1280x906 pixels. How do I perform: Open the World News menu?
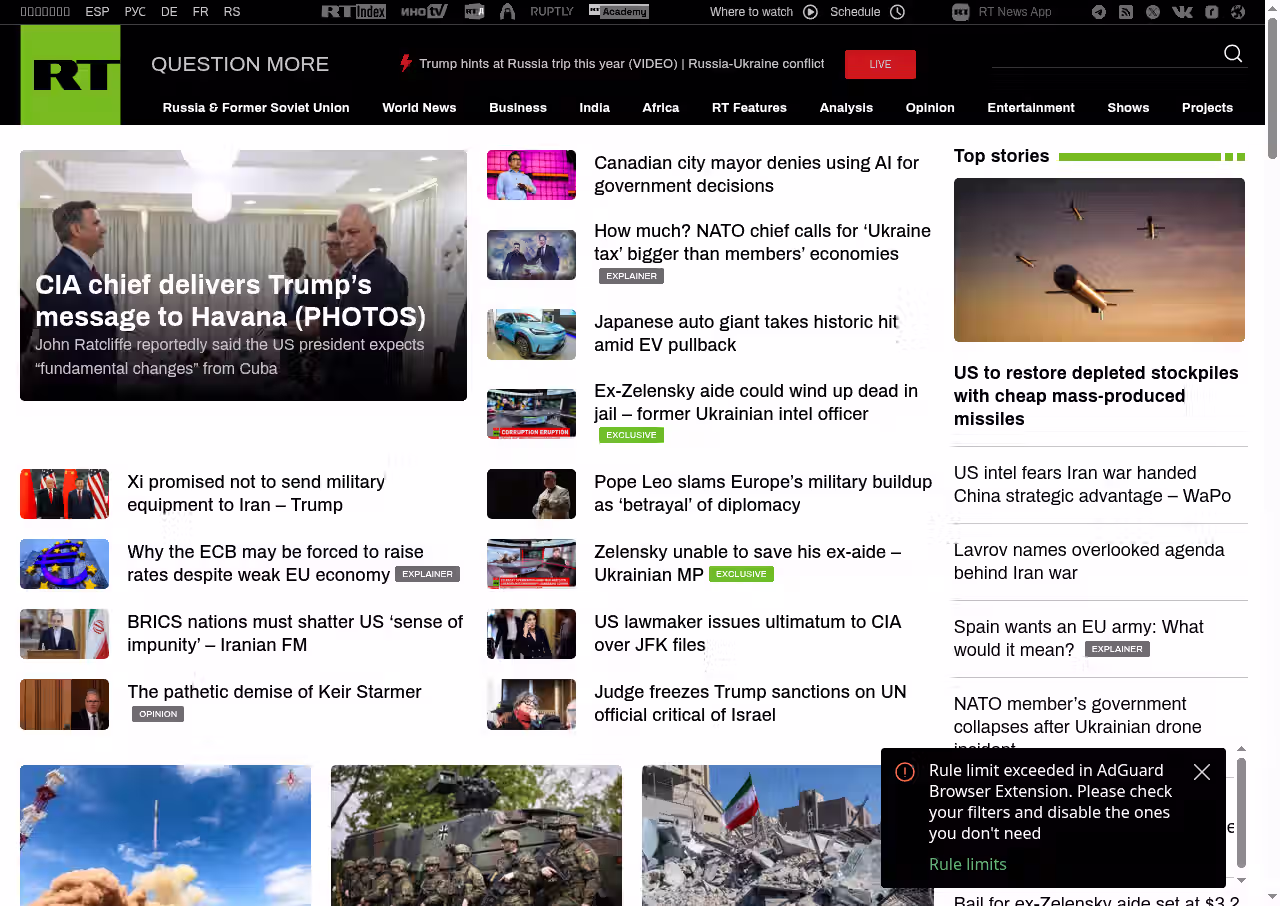(419, 108)
